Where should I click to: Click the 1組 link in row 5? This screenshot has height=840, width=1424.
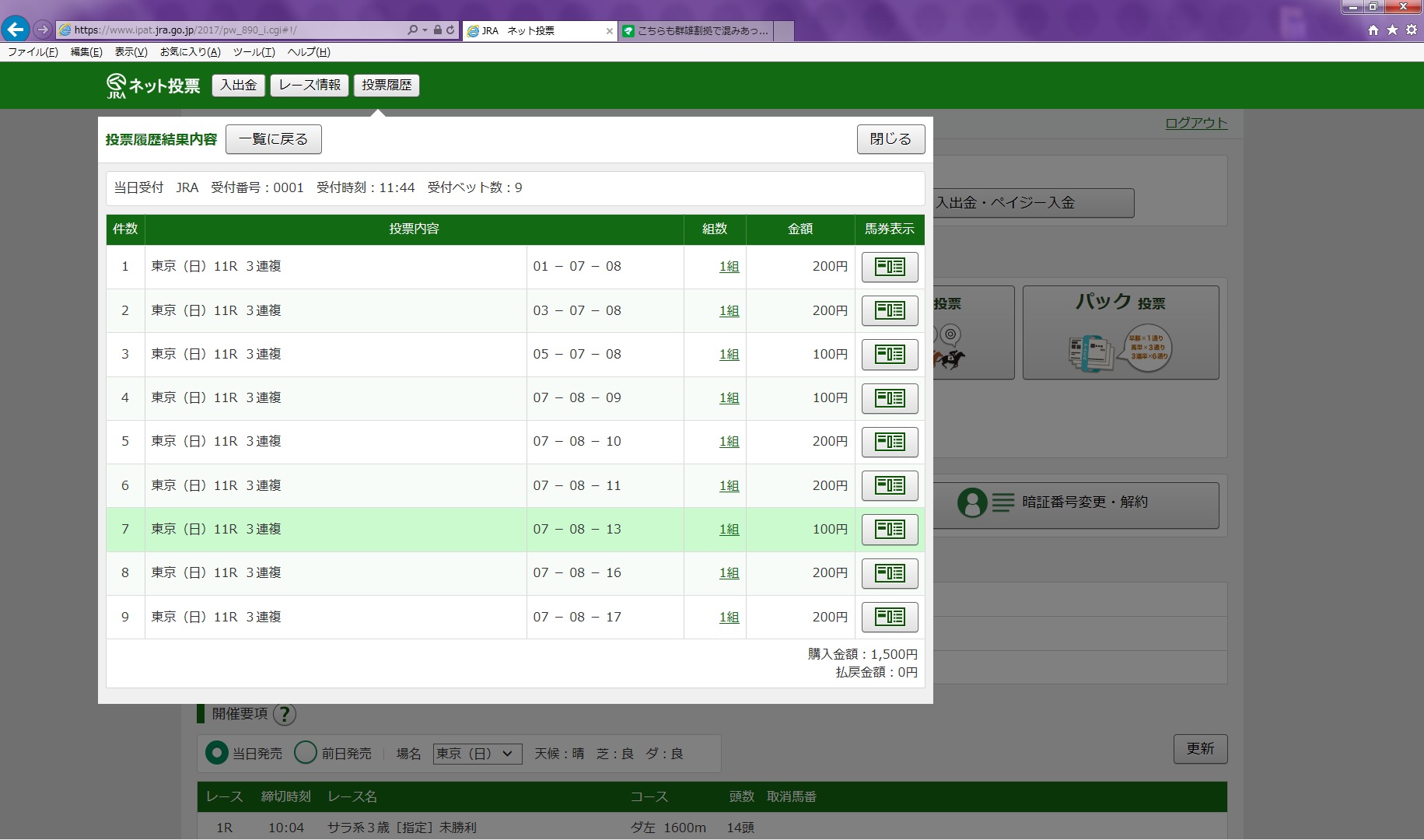click(729, 442)
